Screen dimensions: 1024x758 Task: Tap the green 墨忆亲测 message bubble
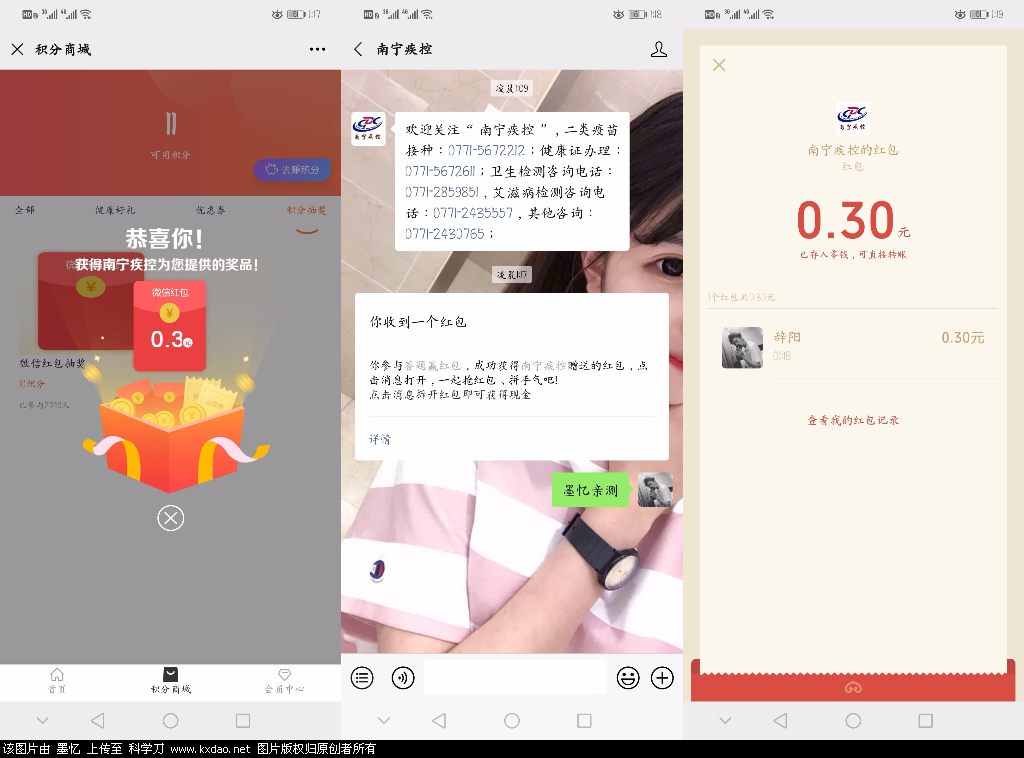[590, 490]
